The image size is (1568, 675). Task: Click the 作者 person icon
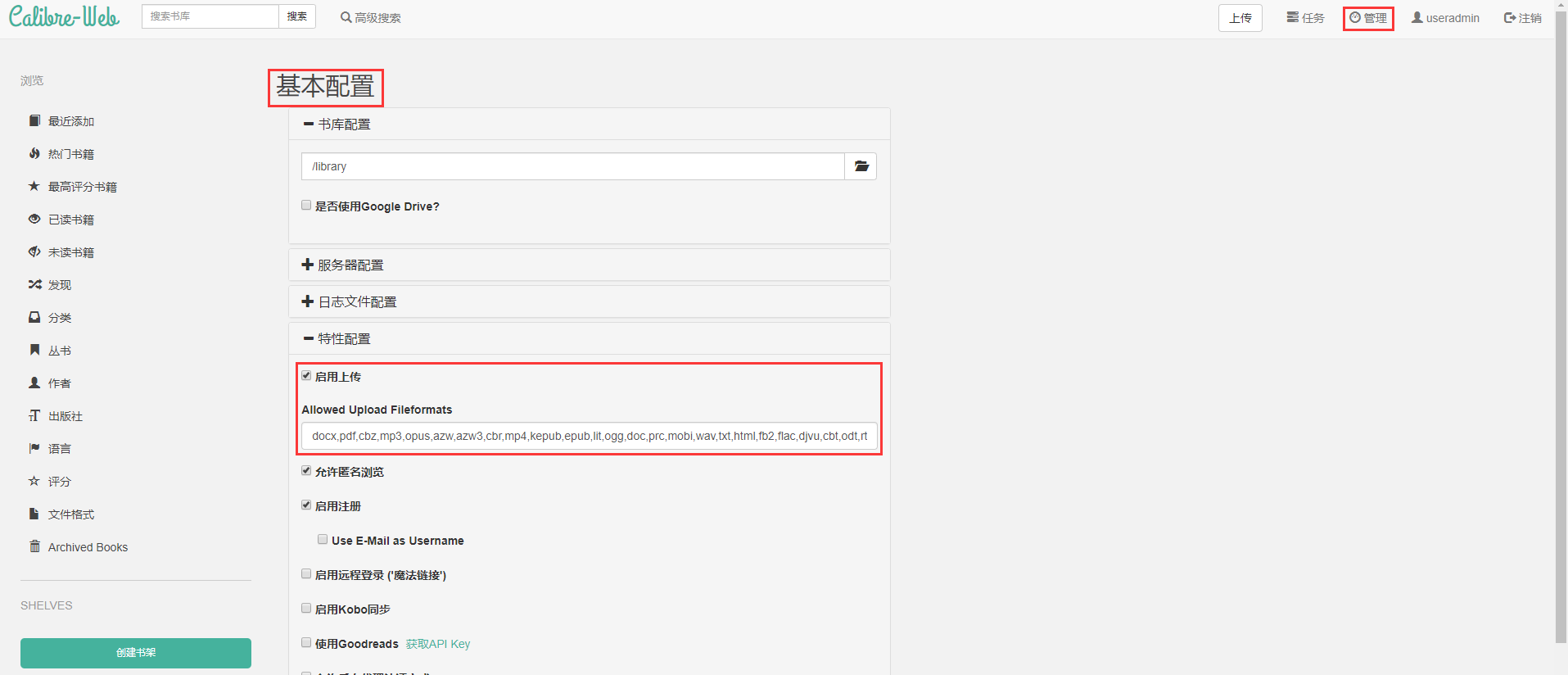[x=34, y=383]
